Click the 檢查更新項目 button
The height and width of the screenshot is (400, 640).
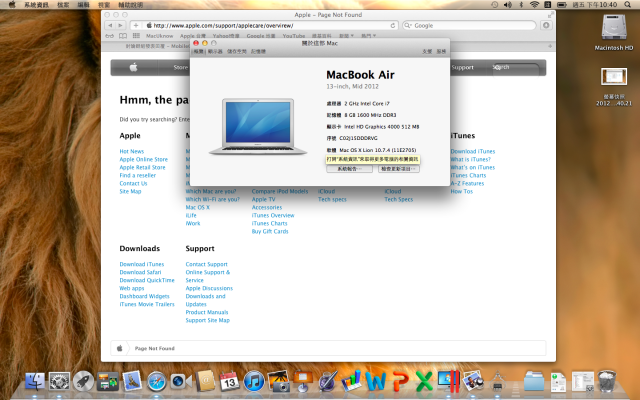pyautogui.click(x=399, y=169)
